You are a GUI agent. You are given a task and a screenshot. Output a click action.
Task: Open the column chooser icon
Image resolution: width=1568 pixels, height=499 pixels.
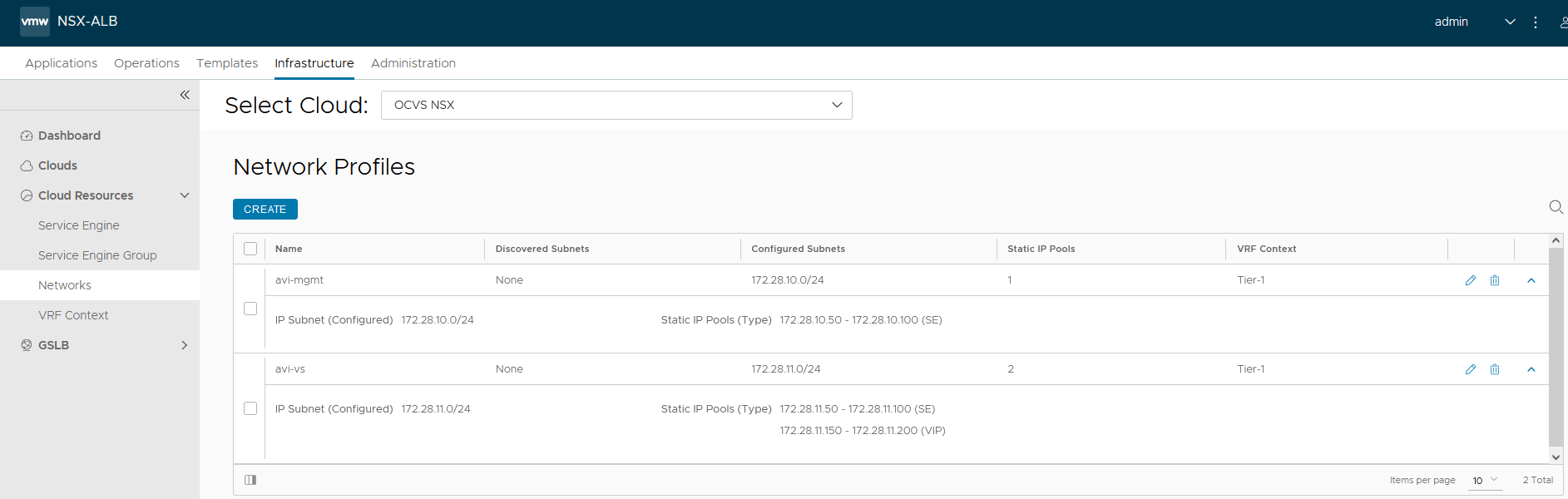[250, 480]
